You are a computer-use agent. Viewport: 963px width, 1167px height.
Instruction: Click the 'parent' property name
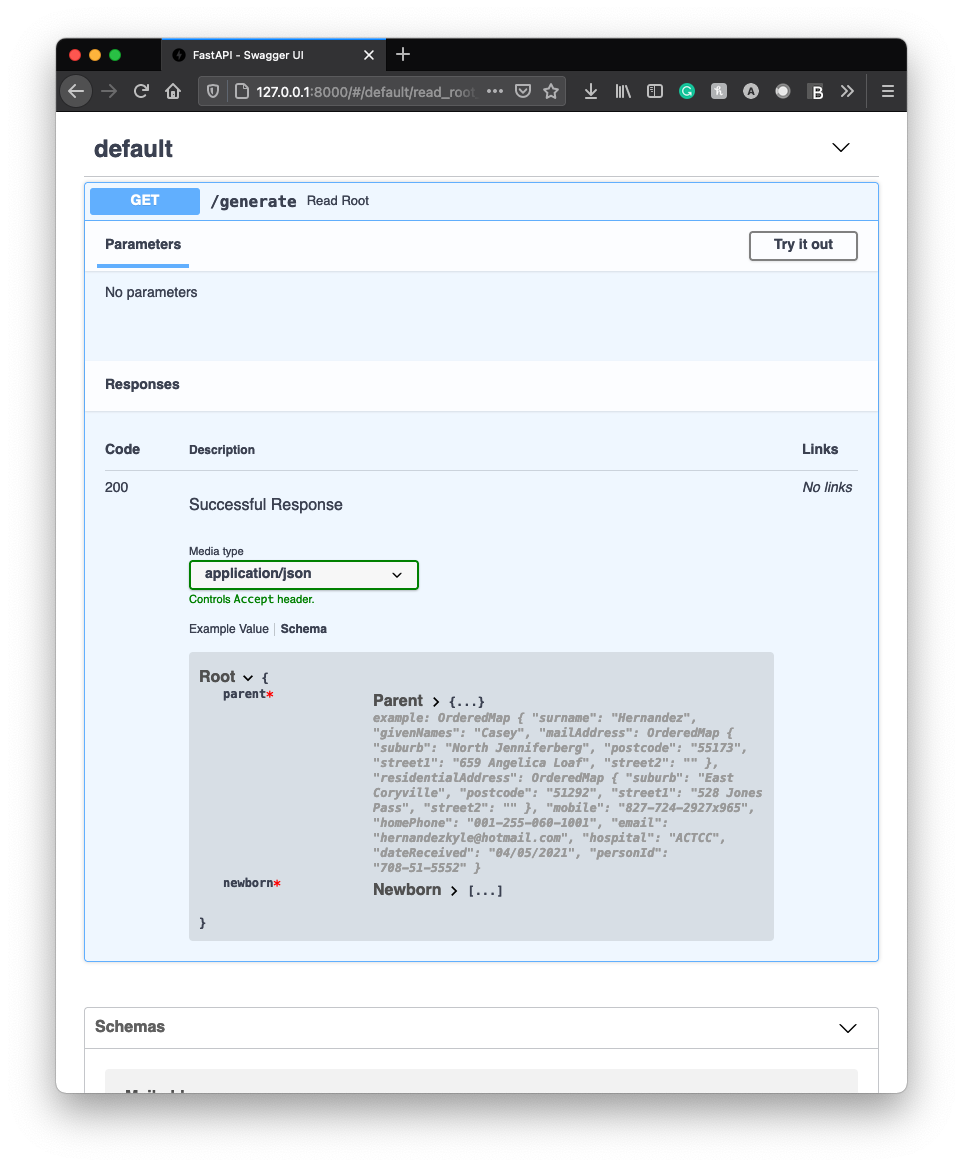pyautogui.click(x=244, y=694)
